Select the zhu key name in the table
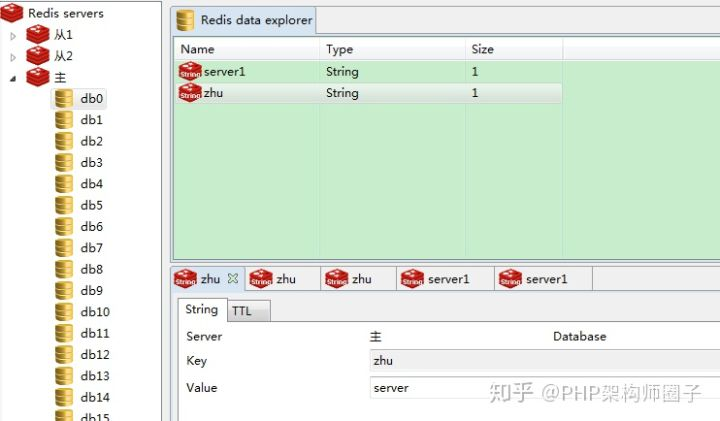720x421 pixels. coord(214,93)
